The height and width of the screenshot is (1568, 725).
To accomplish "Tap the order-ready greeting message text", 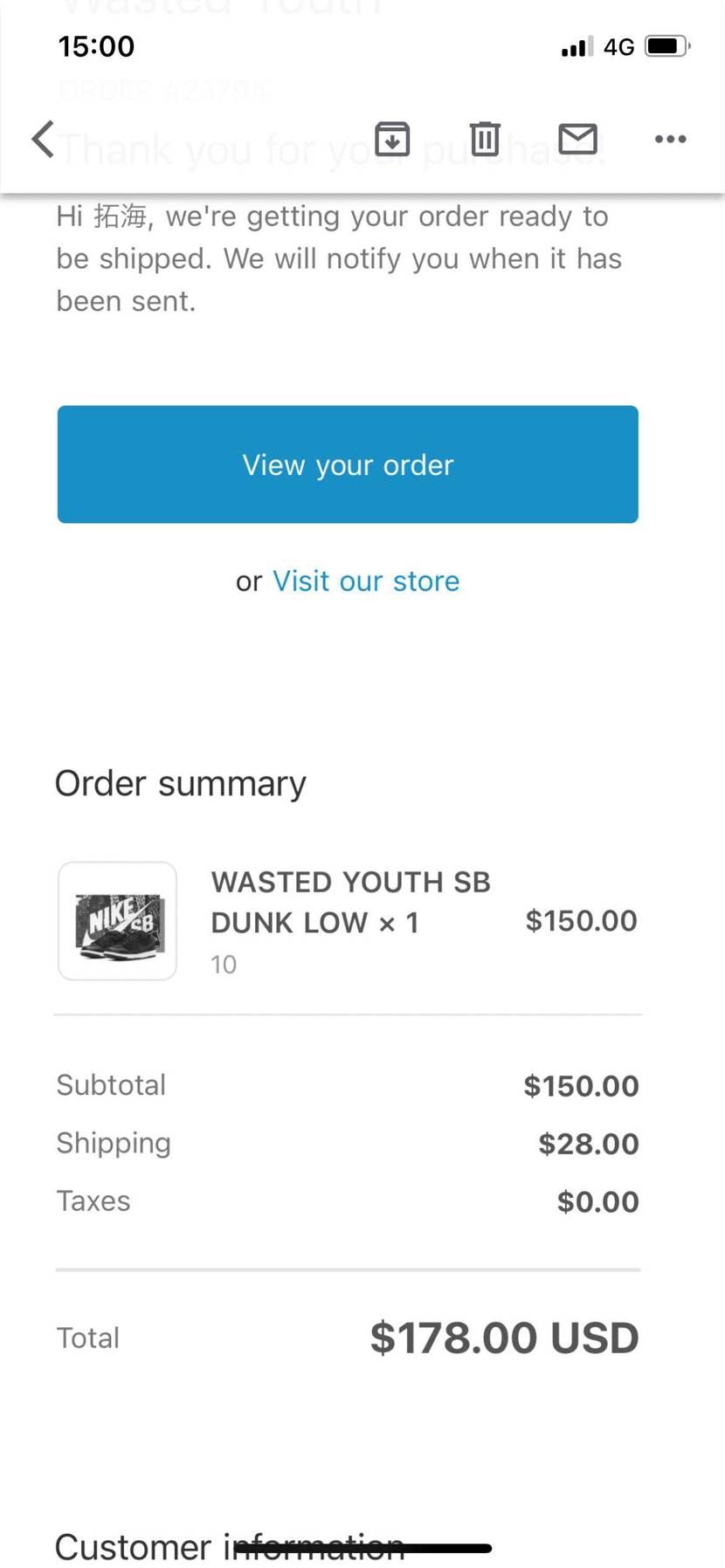I will coord(339,258).
